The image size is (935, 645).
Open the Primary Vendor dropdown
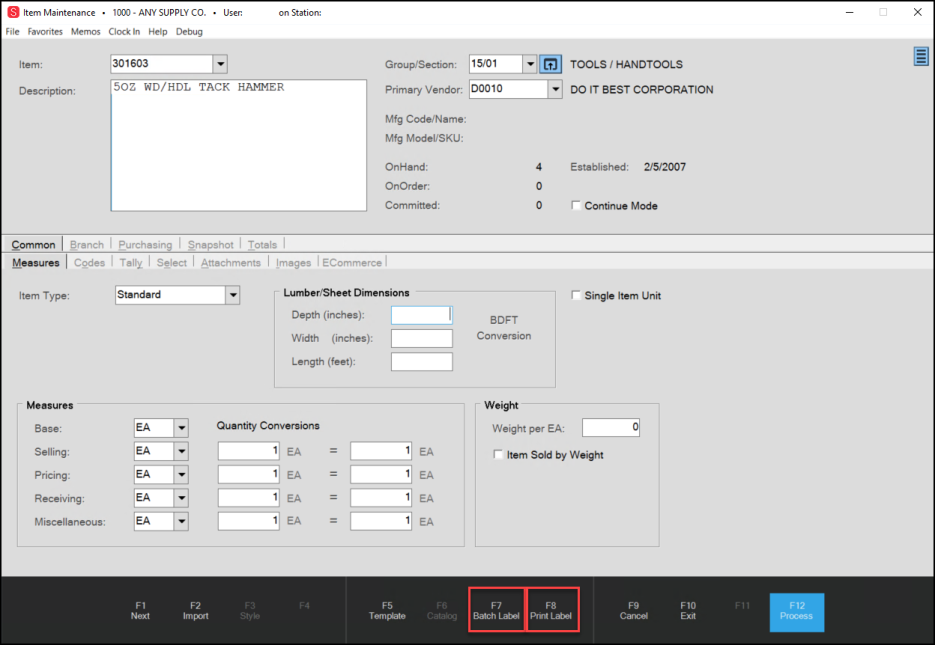coord(555,90)
